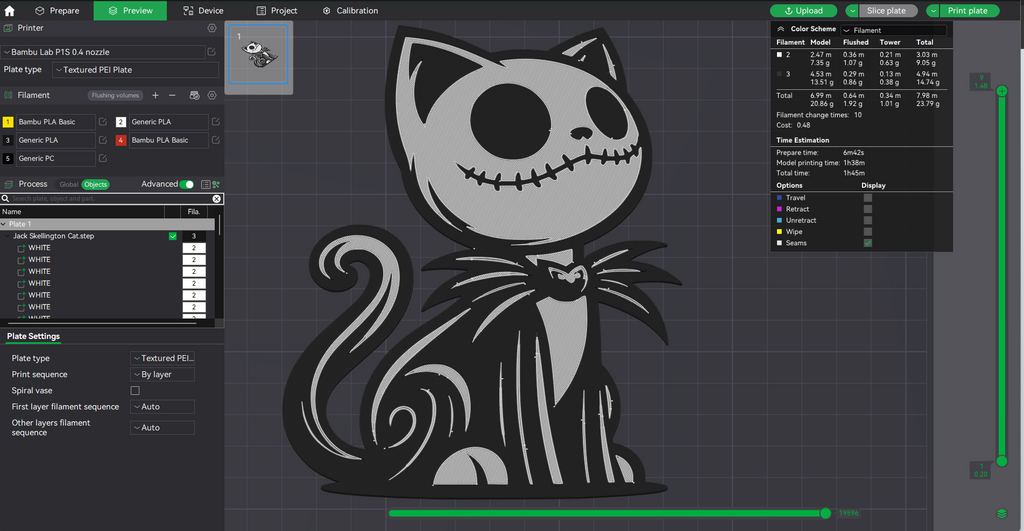Edit filament 1 Bambu PLA Basic preset
The height and width of the screenshot is (531, 1024).
pyautogui.click(x=103, y=122)
